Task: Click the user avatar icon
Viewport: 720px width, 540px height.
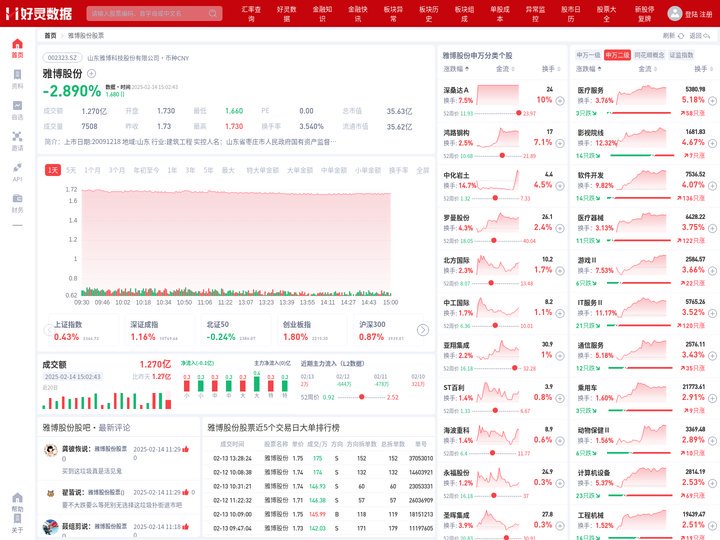Action: (675, 13)
